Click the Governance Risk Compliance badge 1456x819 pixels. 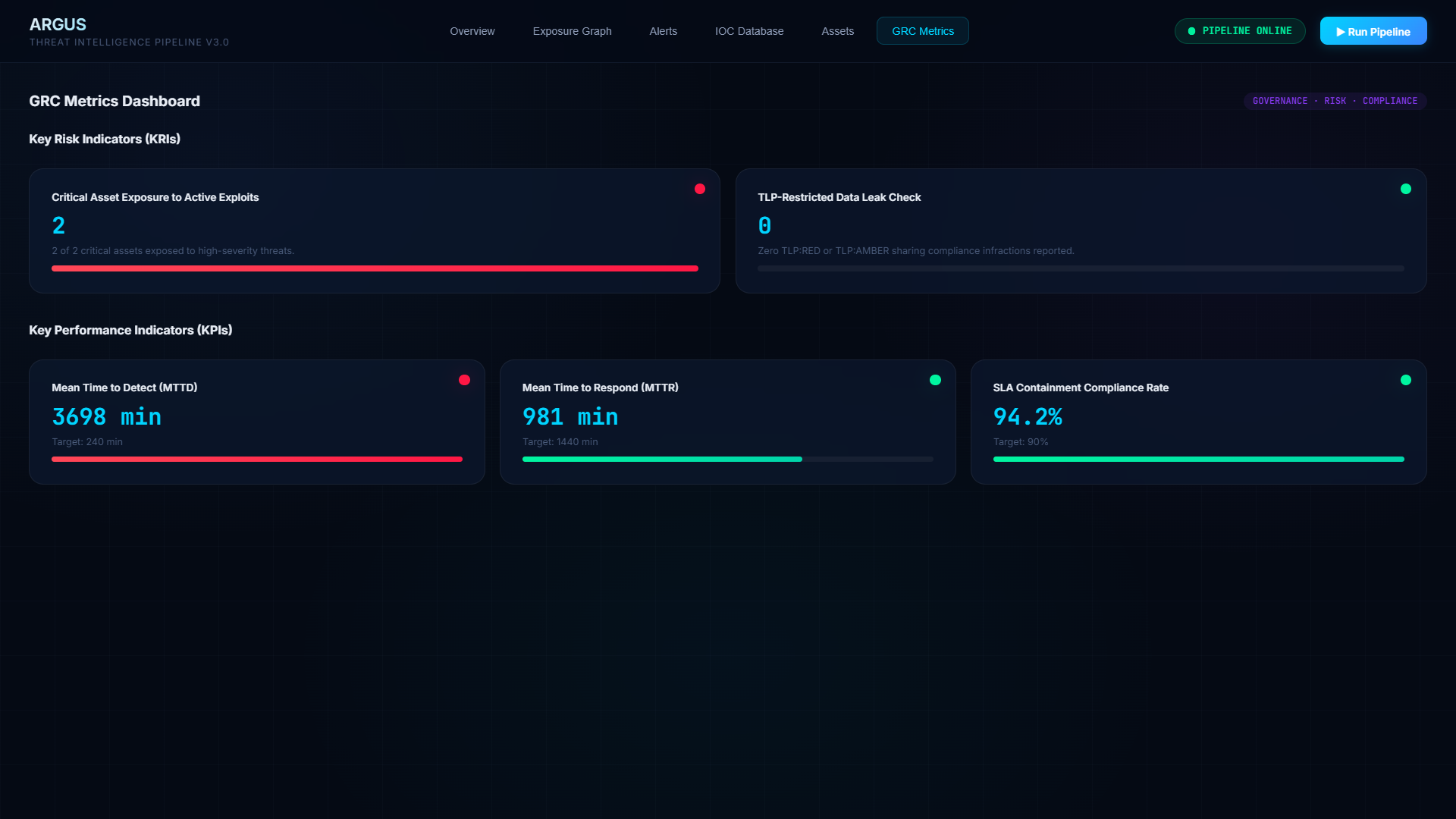coord(1335,101)
